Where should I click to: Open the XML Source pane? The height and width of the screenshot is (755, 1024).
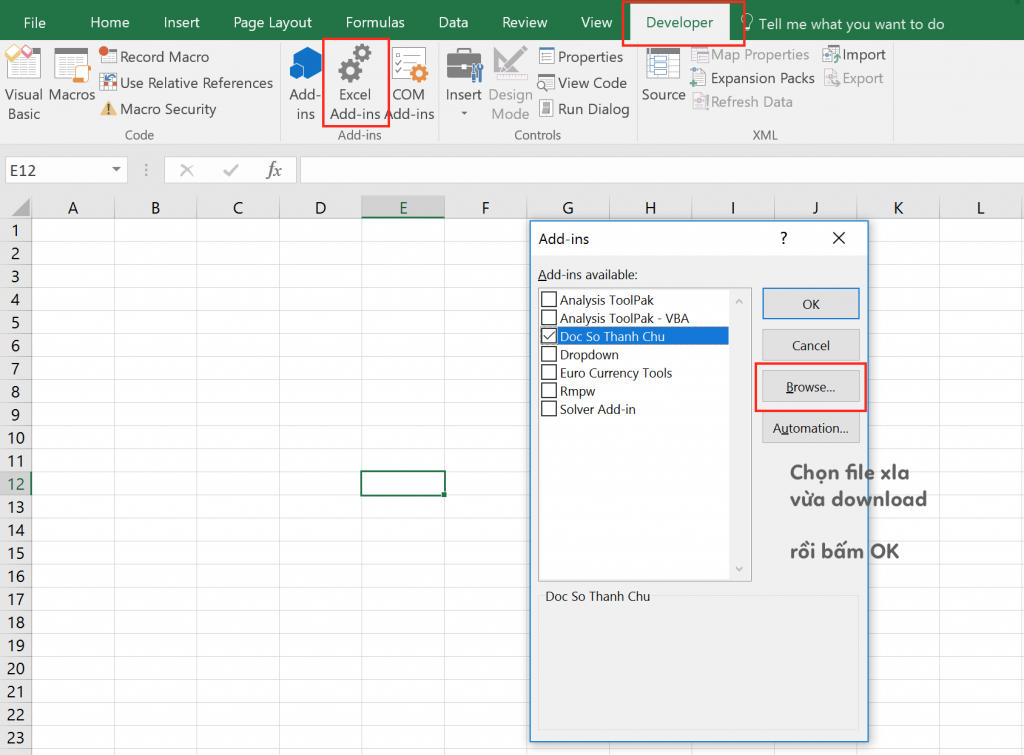click(664, 75)
